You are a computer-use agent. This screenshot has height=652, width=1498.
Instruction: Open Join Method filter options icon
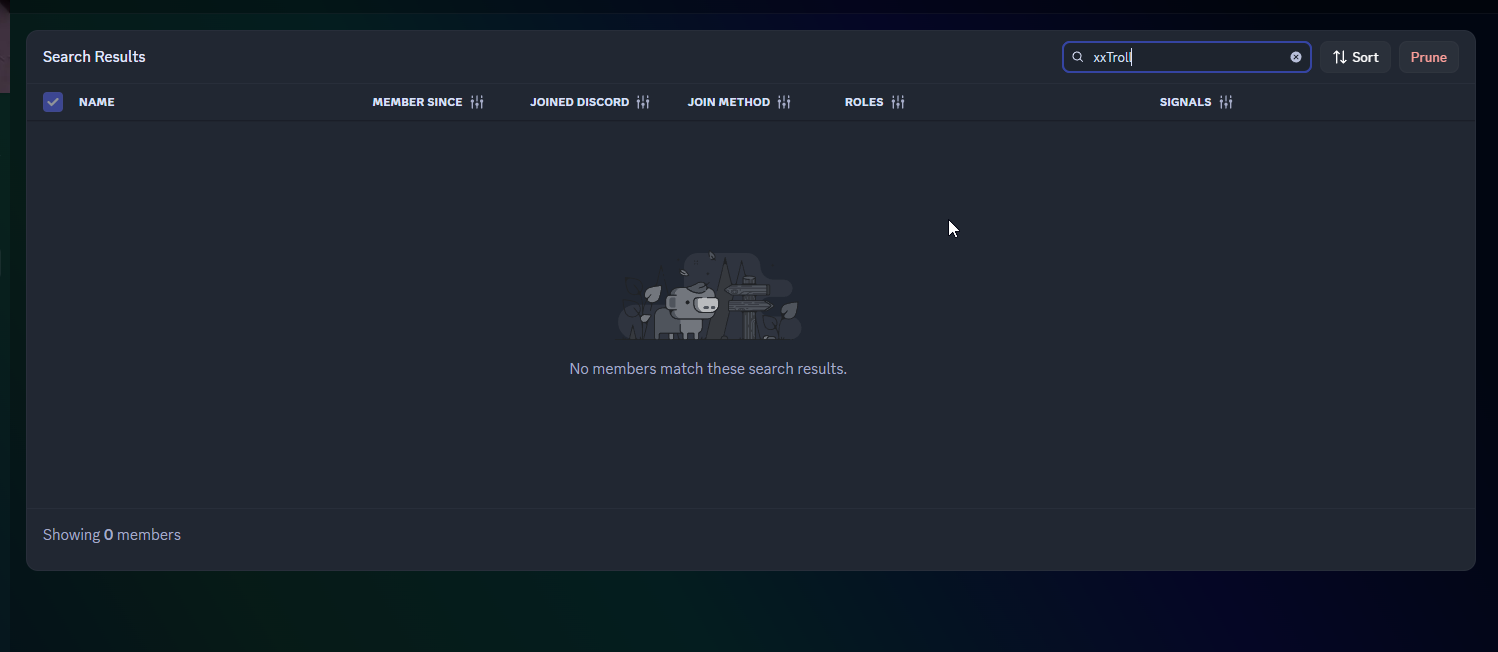784,102
